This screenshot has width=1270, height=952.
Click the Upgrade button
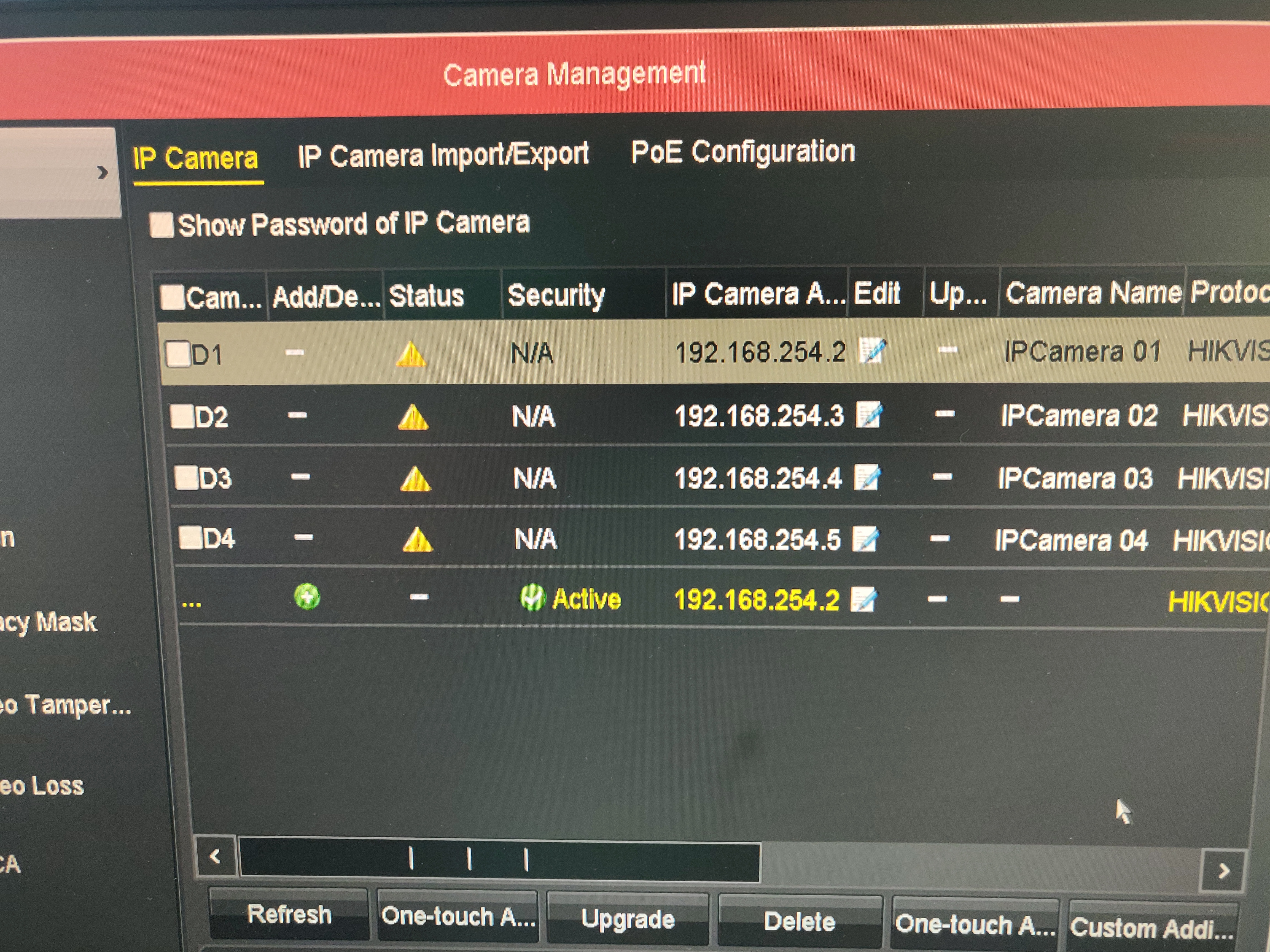(x=628, y=919)
